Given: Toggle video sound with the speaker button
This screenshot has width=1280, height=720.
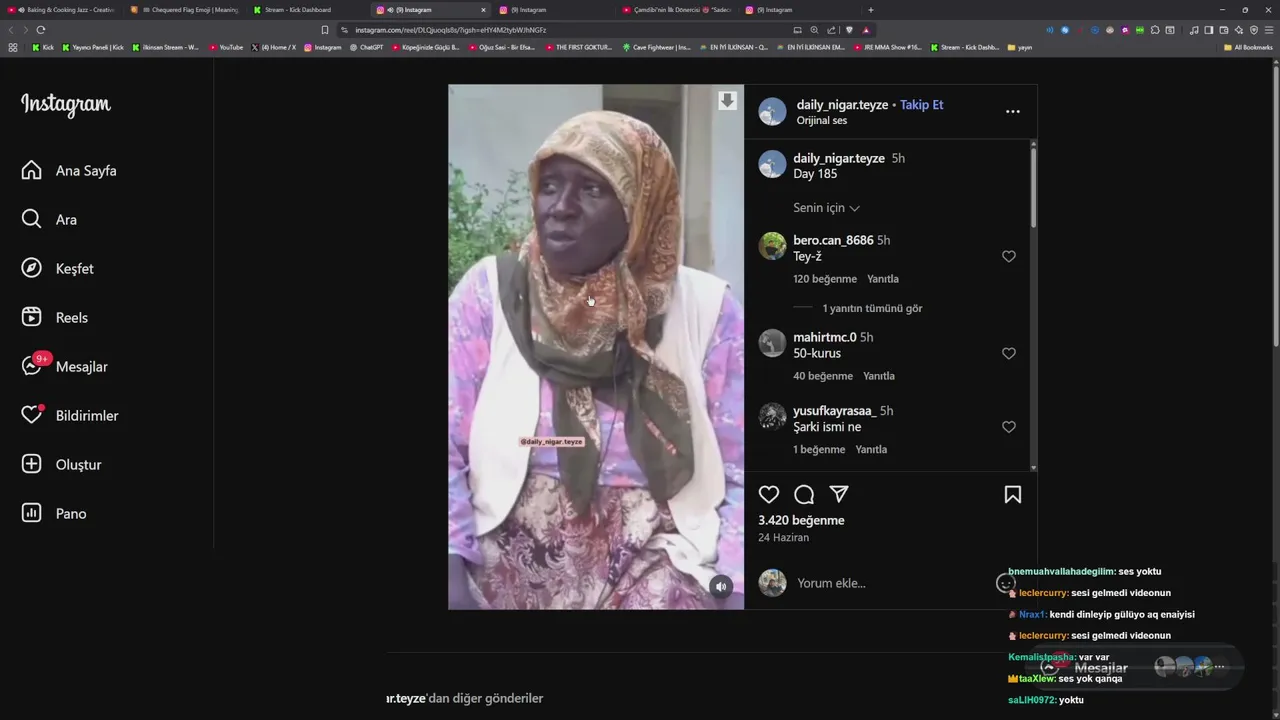Looking at the screenshot, I should coord(721,587).
